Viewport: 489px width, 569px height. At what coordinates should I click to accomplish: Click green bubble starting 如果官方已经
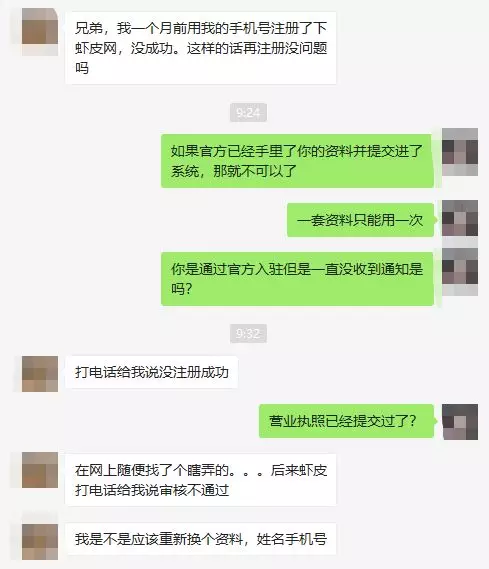pyautogui.click(x=297, y=161)
